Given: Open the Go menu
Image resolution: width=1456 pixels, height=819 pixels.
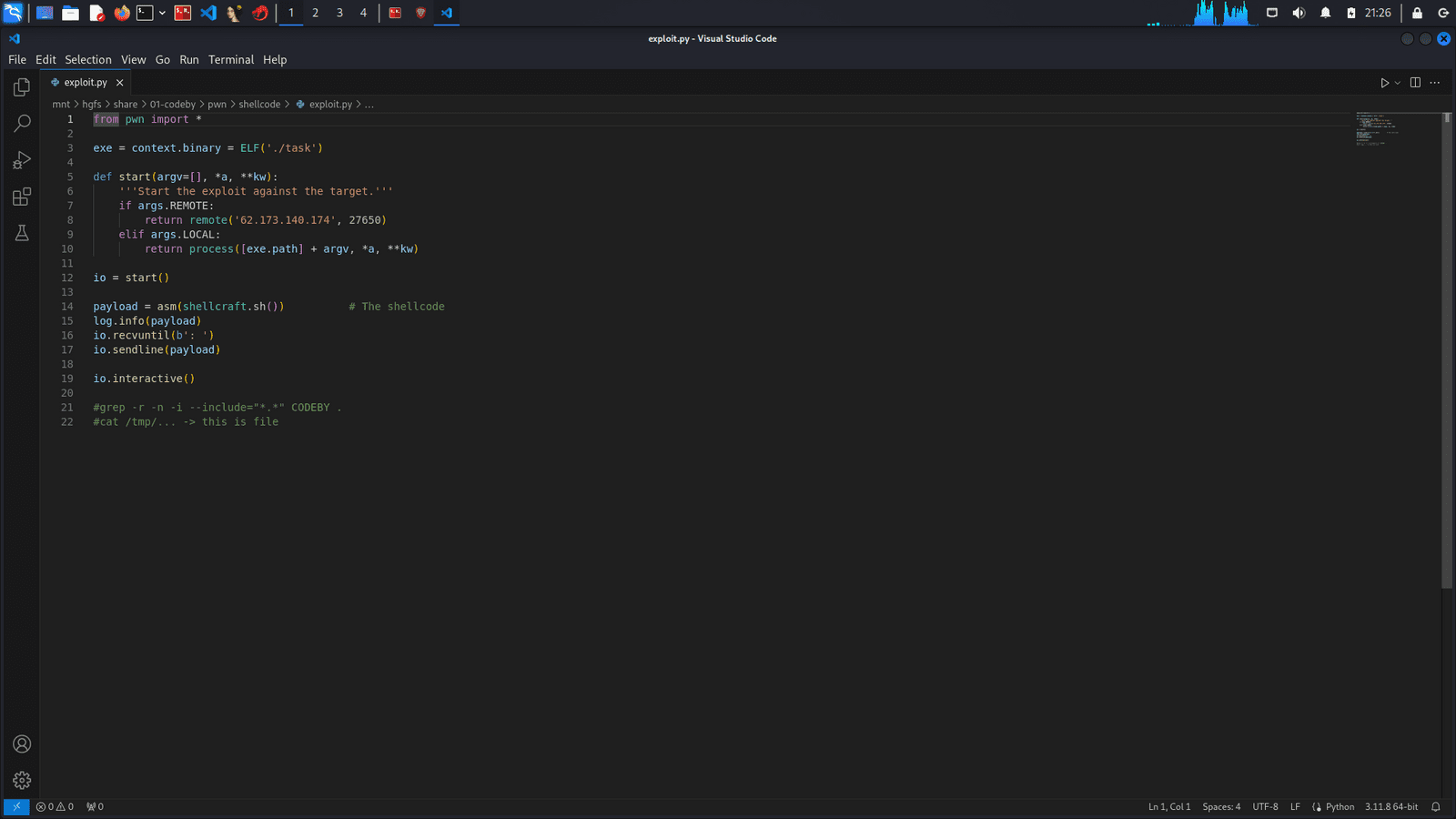Looking at the screenshot, I should (x=163, y=60).
